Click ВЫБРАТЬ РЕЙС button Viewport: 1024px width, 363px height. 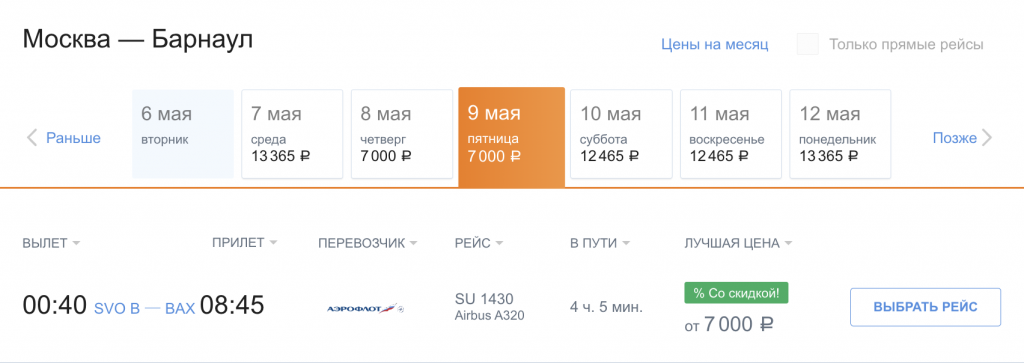pyautogui.click(x=925, y=307)
